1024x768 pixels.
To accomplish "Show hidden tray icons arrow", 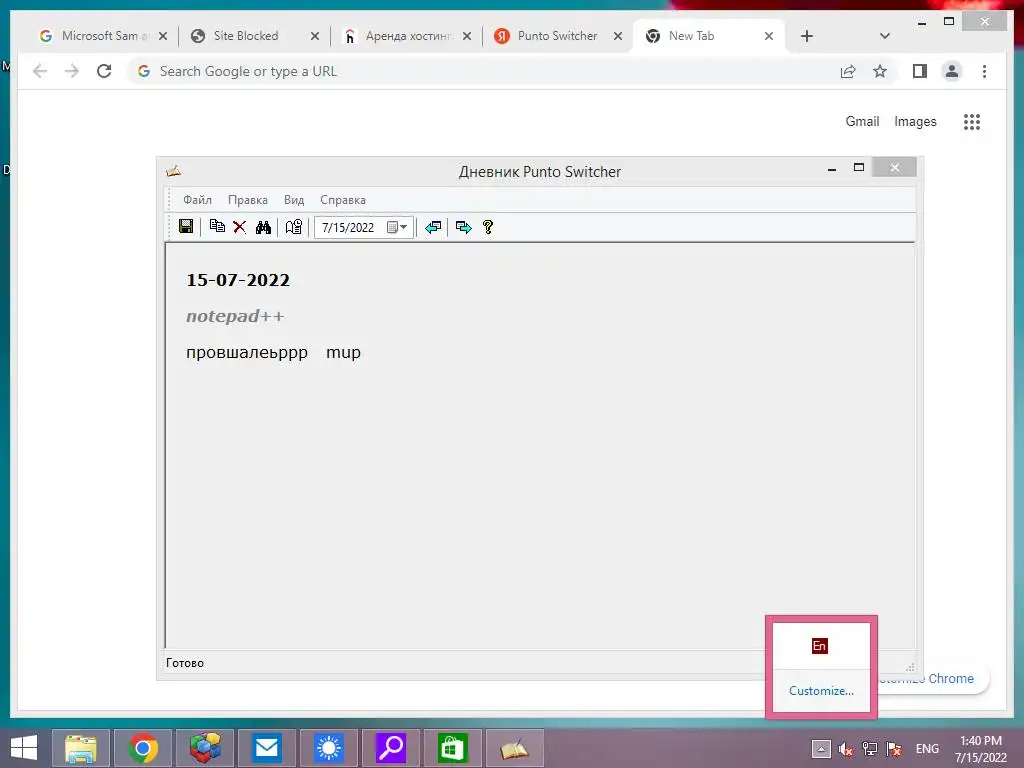I will click(x=821, y=749).
